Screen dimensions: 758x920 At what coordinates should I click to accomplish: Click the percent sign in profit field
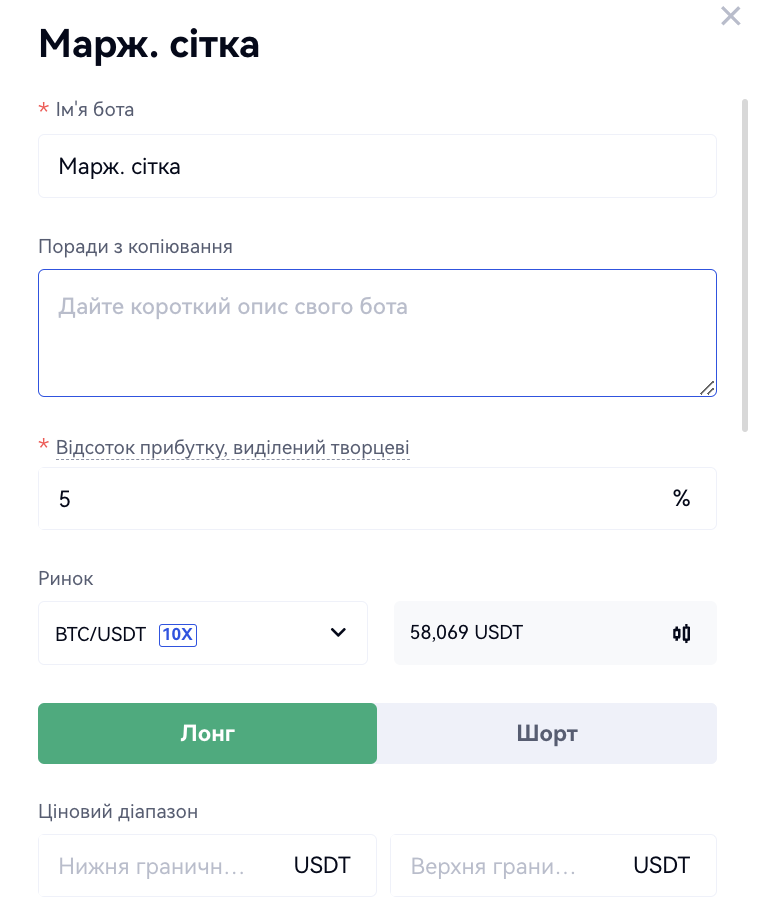coord(682,499)
